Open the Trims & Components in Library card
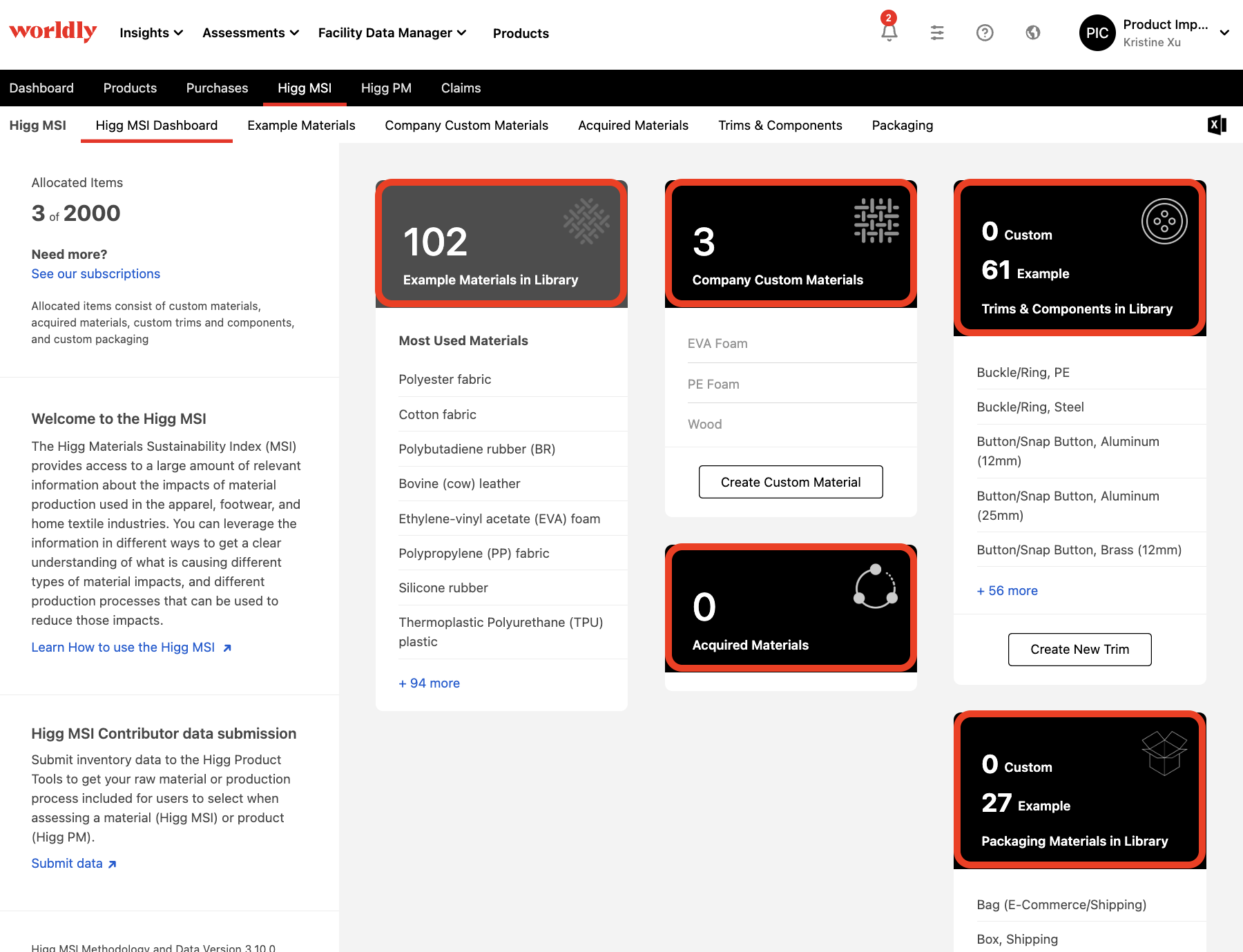This screenshot has width=1243, height=952. (1080, 258)
